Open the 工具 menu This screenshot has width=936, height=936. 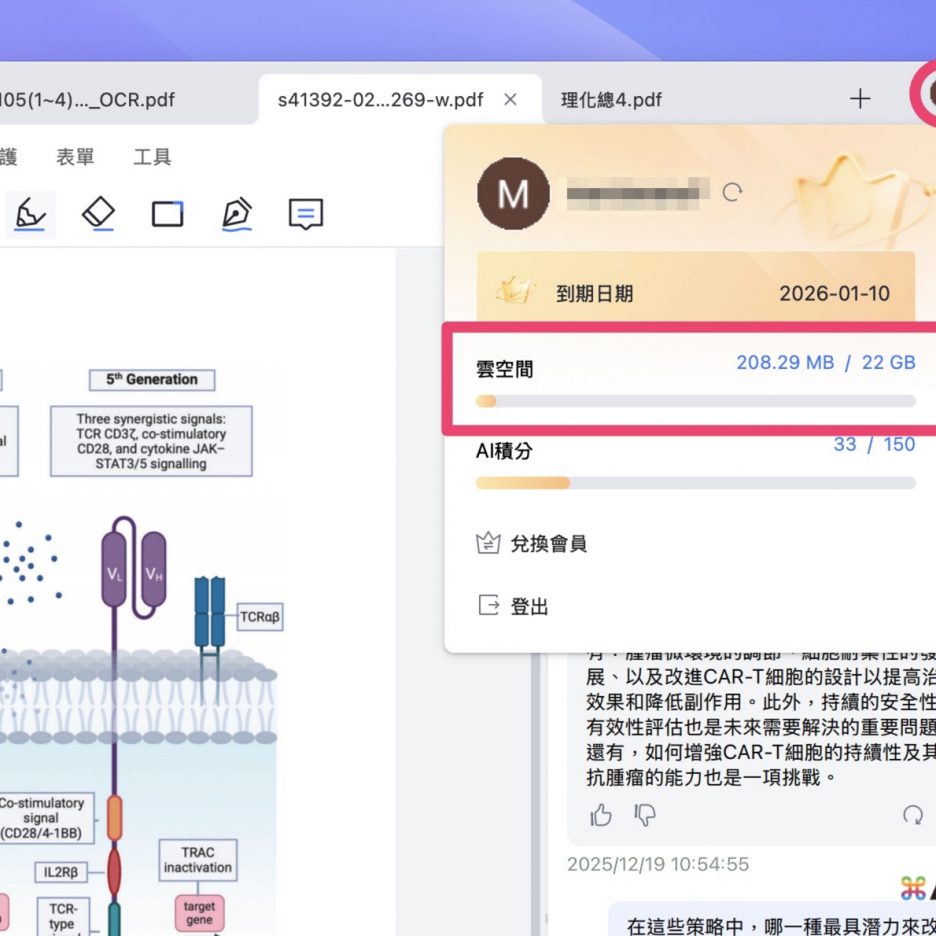152,157
